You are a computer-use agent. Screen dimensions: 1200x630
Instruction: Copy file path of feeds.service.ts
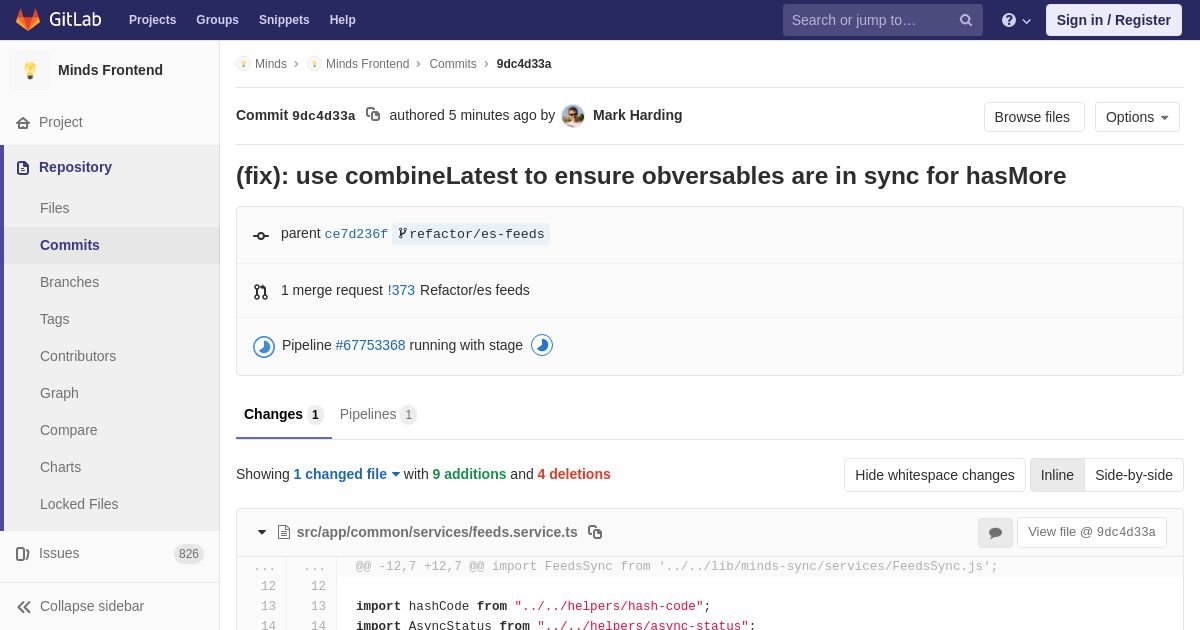[595, 532]
